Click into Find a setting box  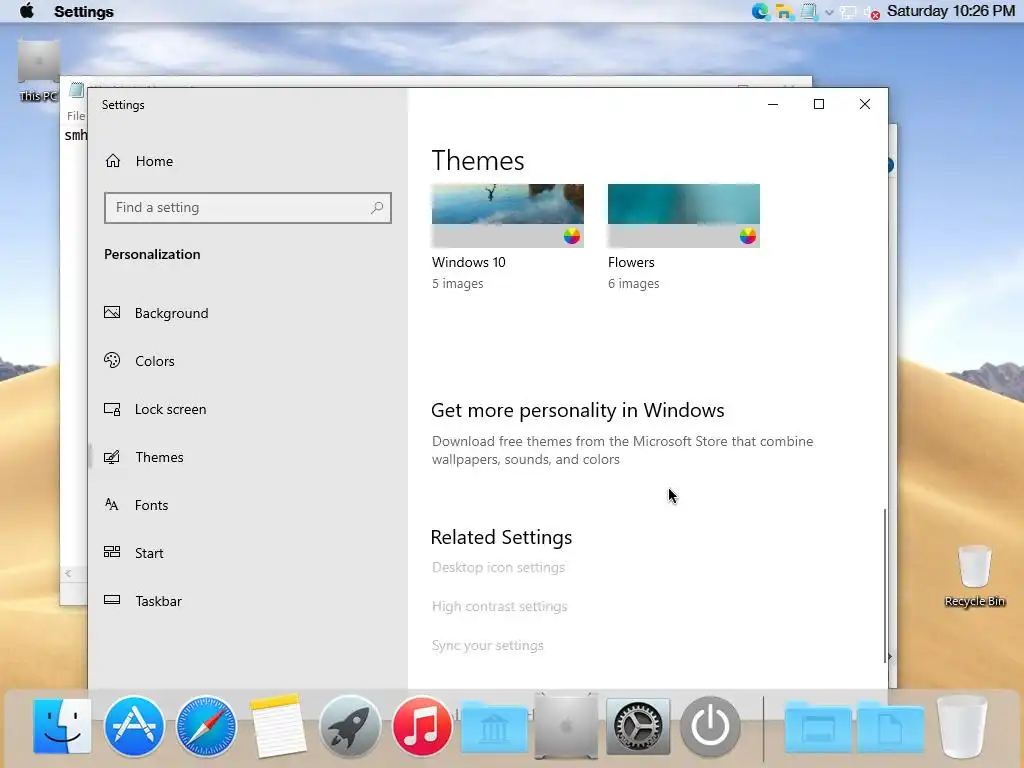248,208
